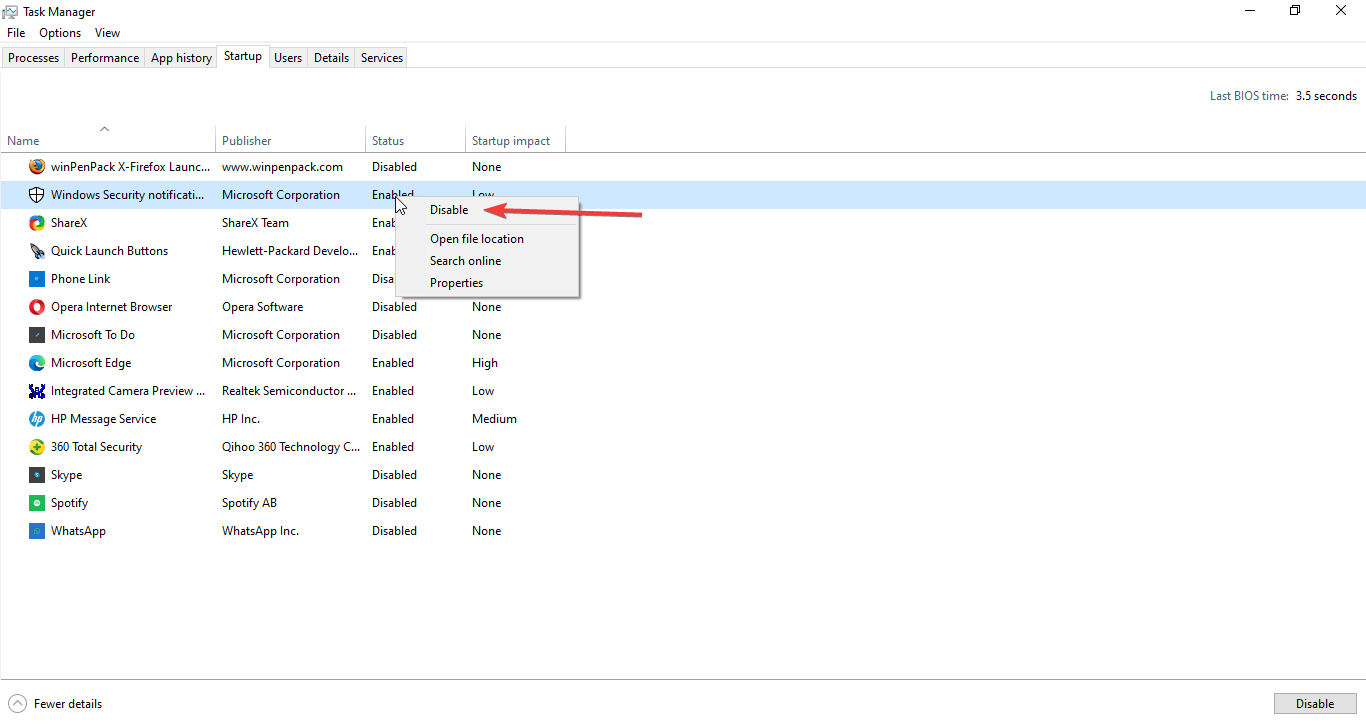Screen dimensions: 1366x727
Task: Collapse the window using Fewer details
Action: point(55,703)
